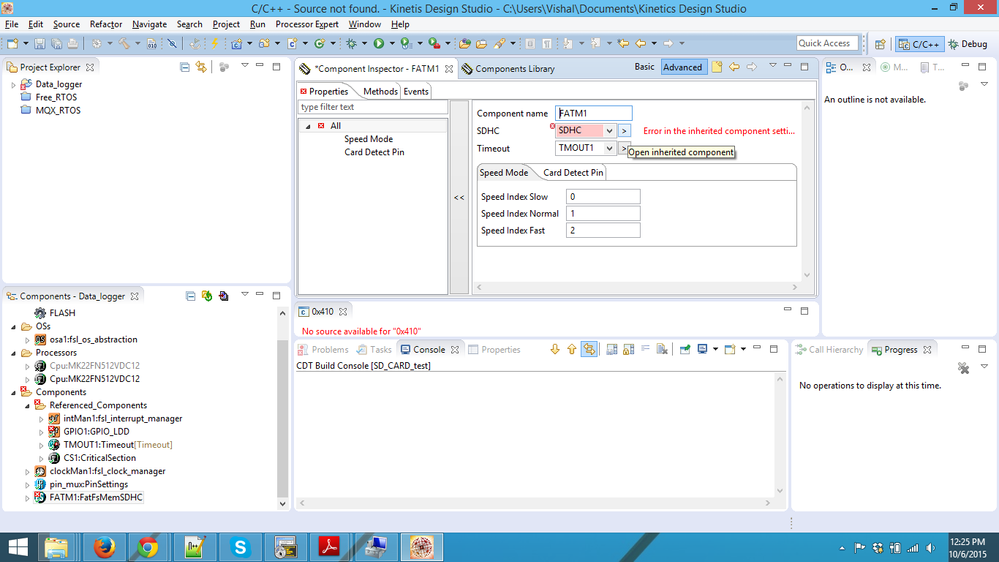
Task: Toggle Advanced view mode
Action: click(682, 67)
